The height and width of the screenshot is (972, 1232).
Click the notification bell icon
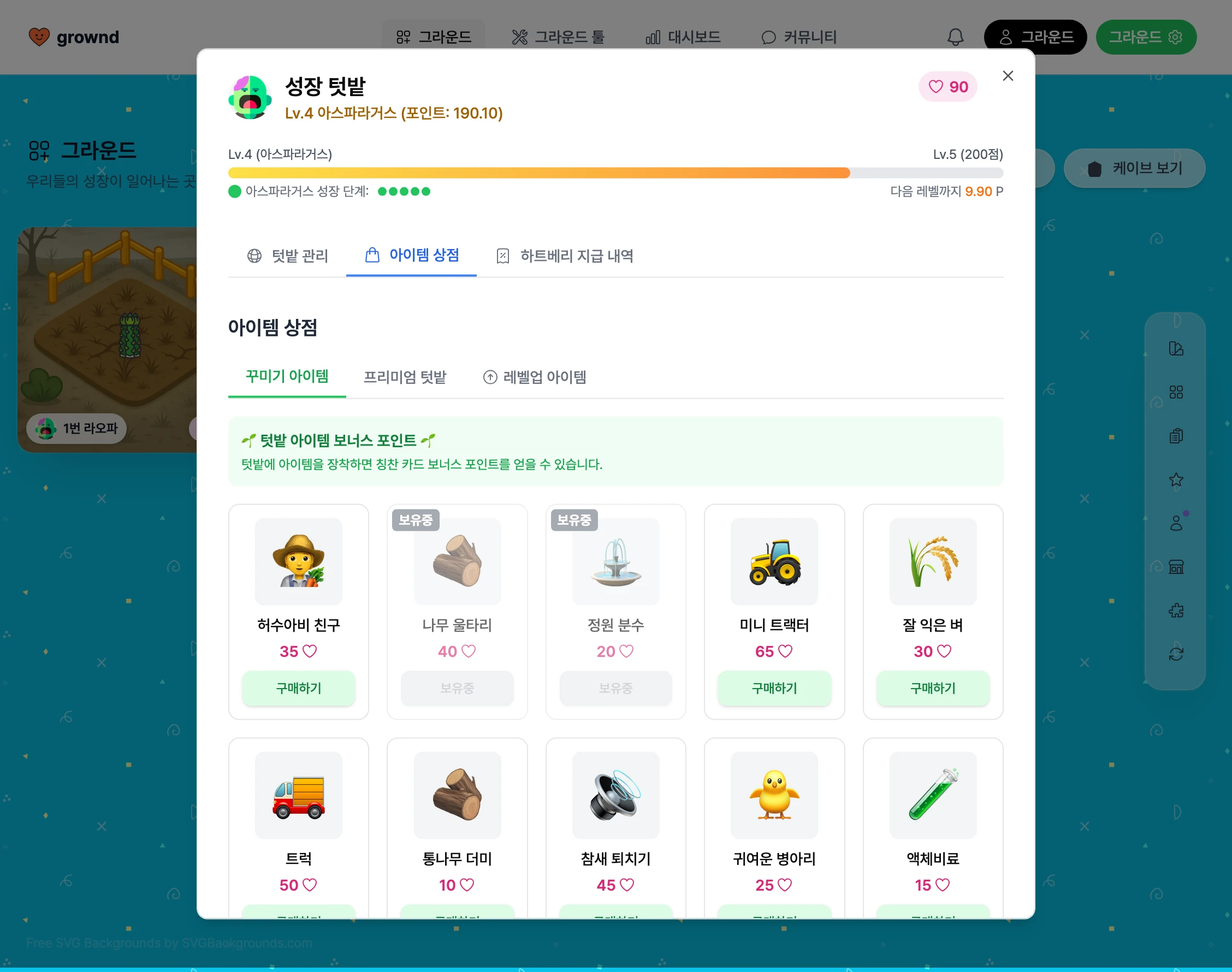[955, 38]
